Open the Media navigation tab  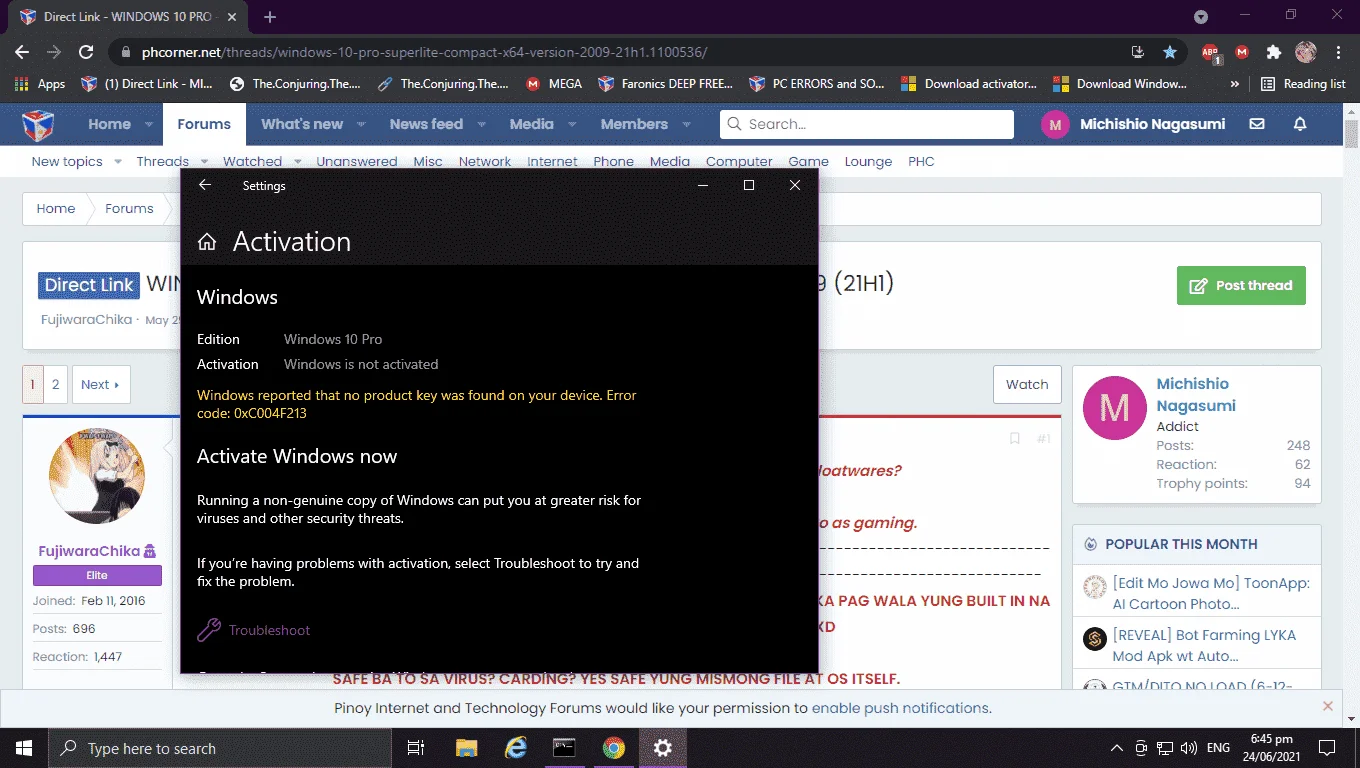pyautogui.click(x=531, y=124)
